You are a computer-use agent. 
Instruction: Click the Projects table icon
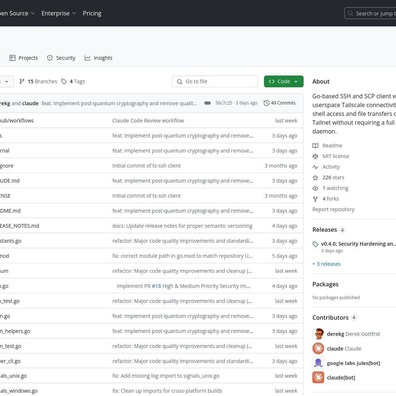pyautogui.click(x=12, y=58)
